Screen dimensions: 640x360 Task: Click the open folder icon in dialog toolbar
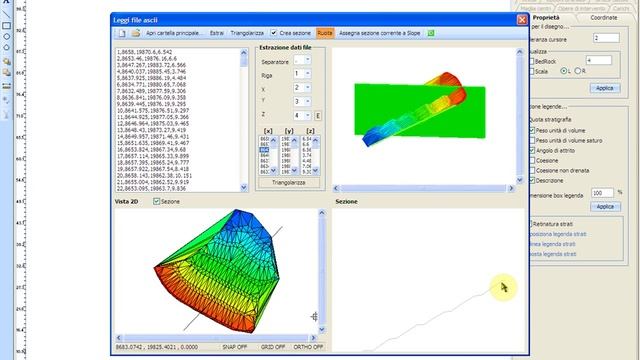[136, 33]
